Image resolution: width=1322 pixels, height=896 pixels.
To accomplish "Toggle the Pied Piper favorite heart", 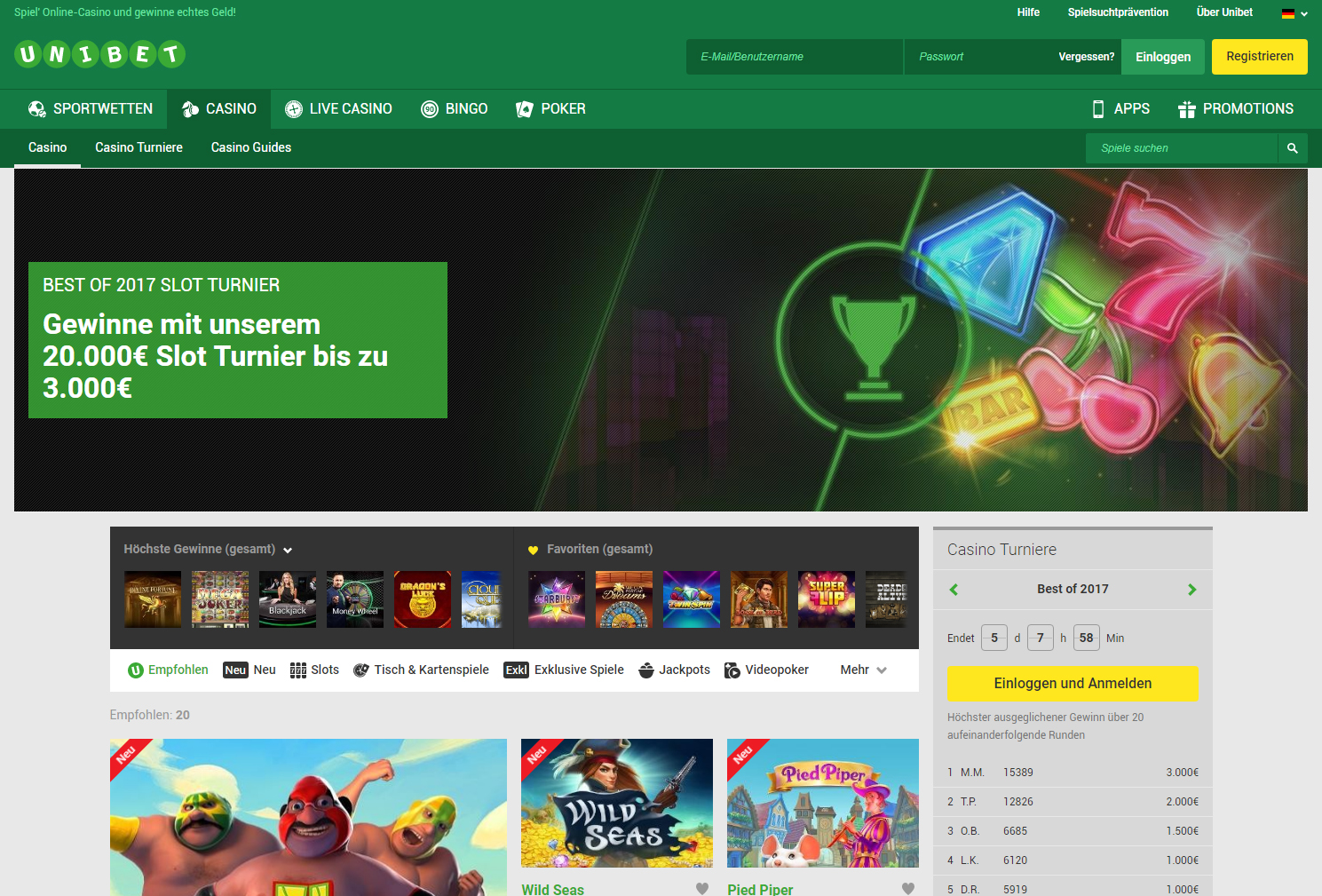I will [907, 888].
